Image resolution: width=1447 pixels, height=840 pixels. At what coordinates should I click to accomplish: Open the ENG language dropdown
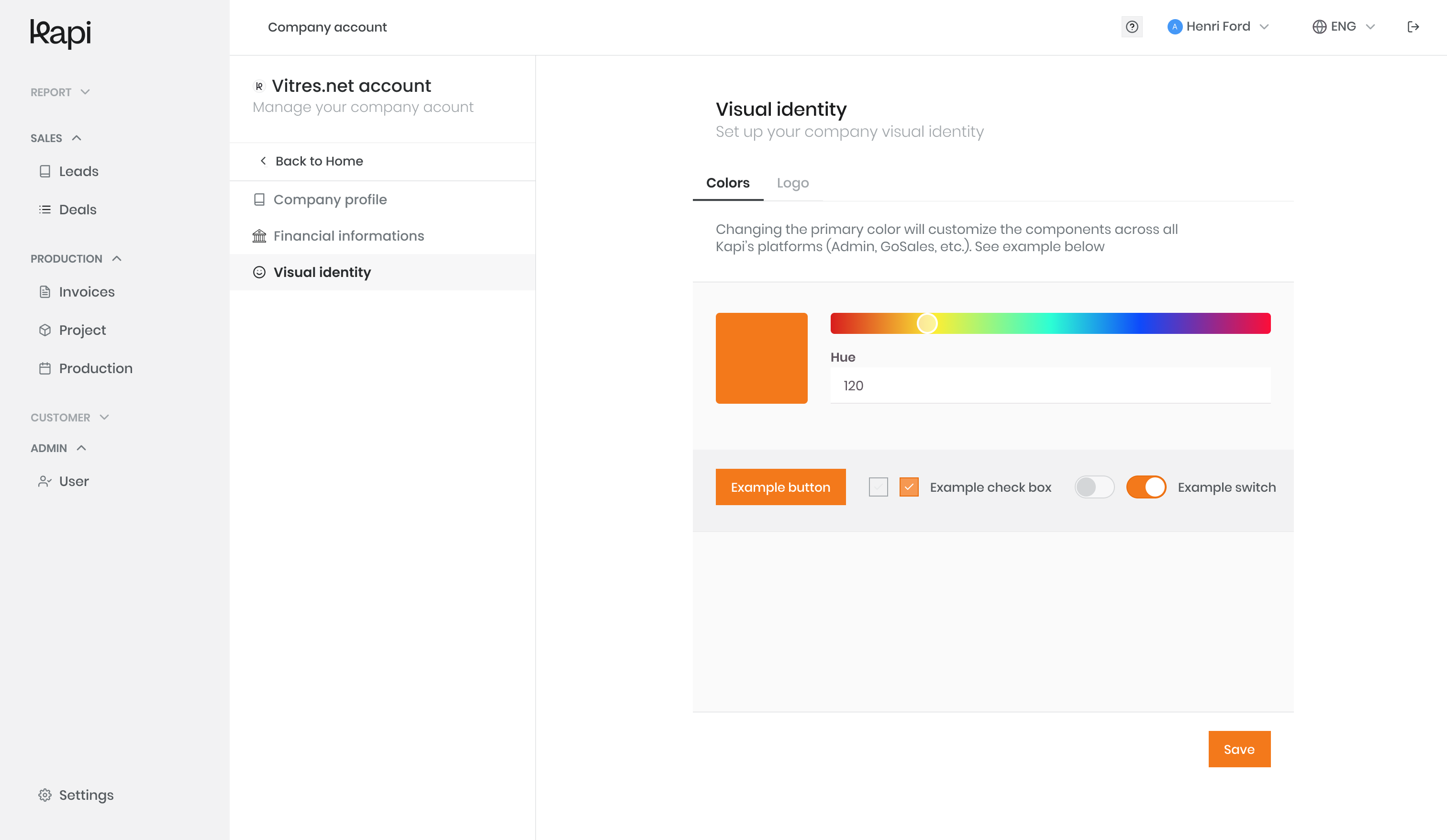(1344, 27)
